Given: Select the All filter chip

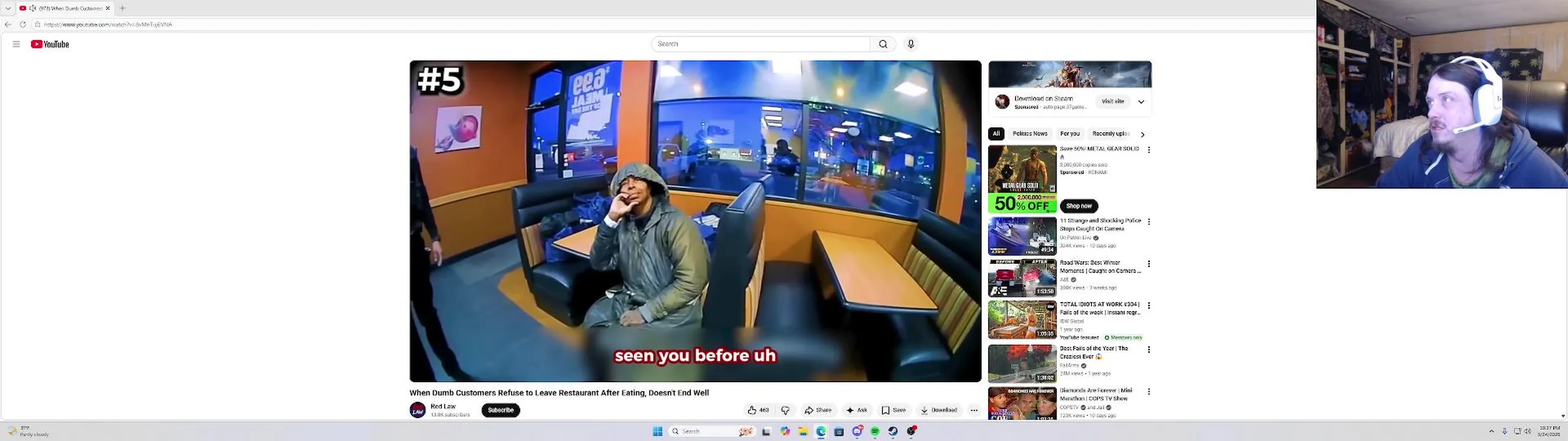Looking at the screenshot, I should [x=996, y=134].
